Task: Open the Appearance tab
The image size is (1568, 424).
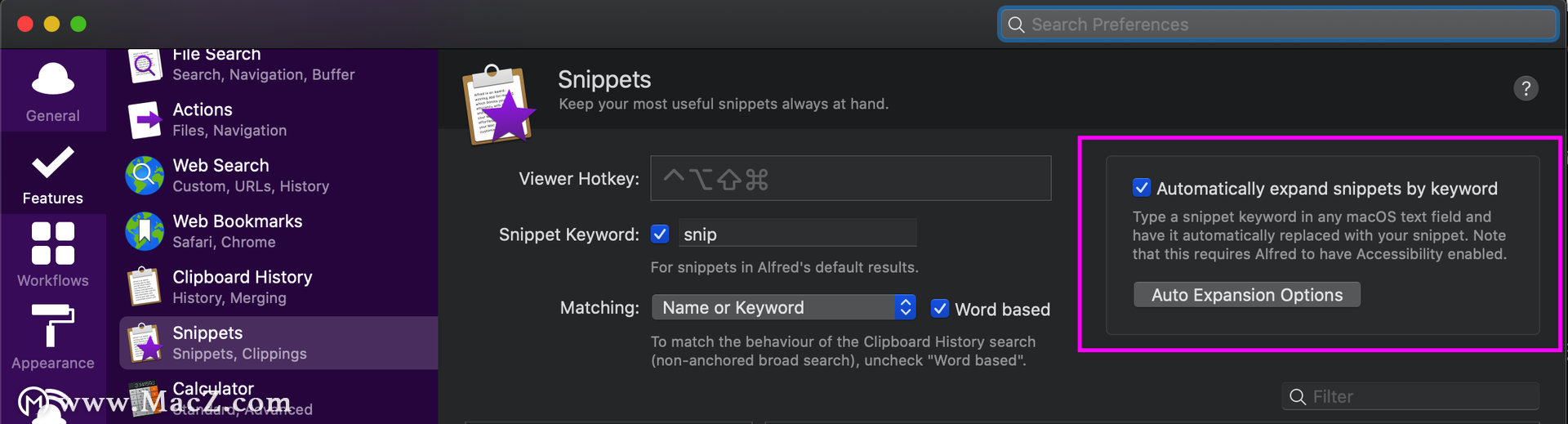Action: pos(53,337)
